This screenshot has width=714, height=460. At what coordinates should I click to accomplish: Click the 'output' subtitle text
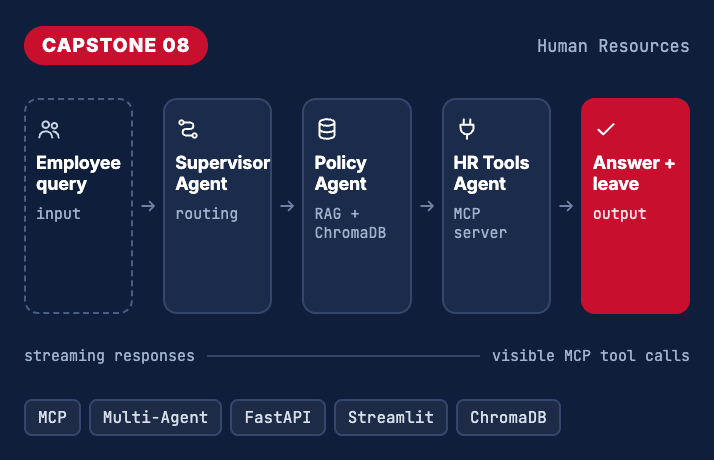620,214
